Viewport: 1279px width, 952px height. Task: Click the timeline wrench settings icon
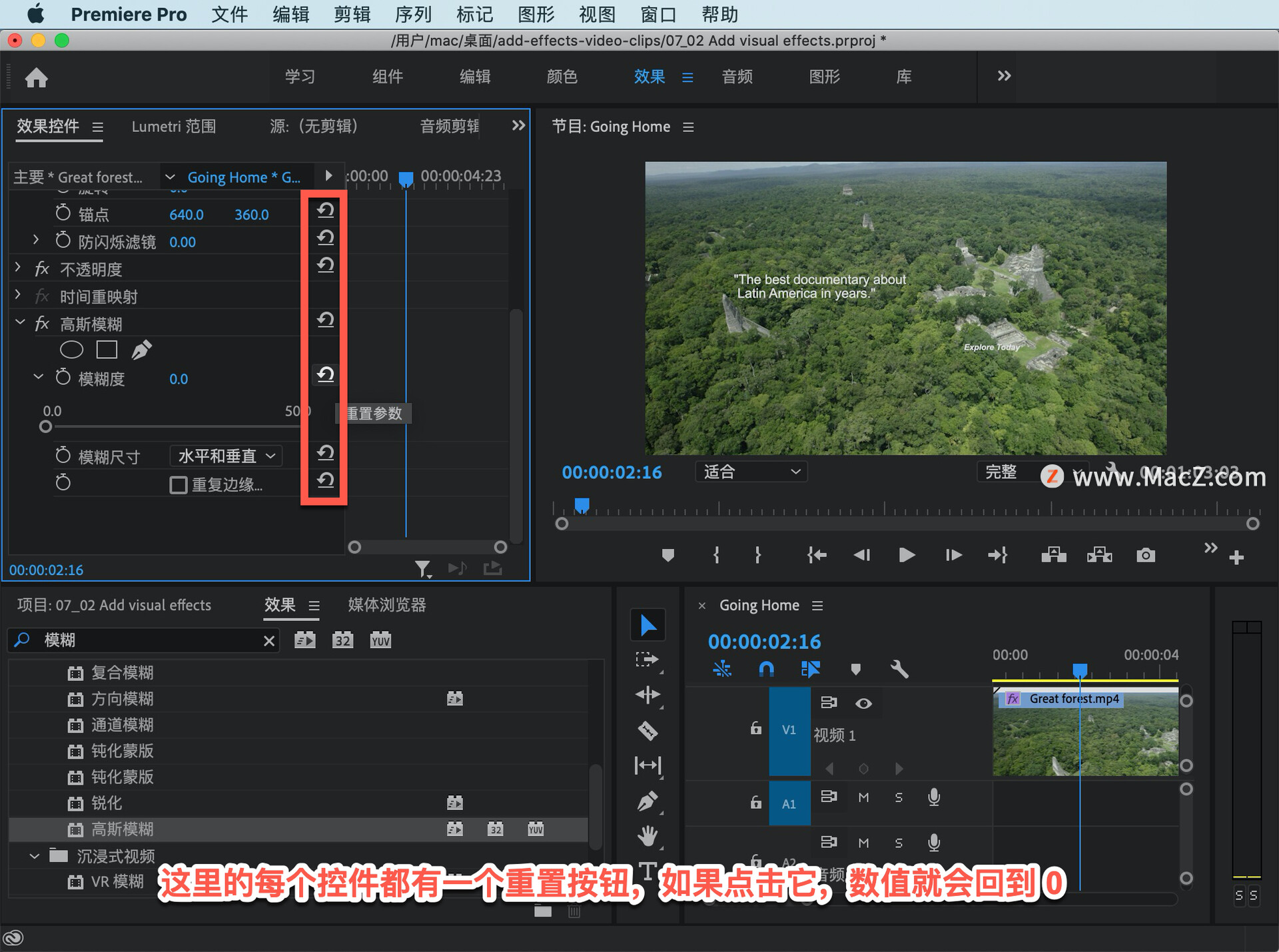pos(899,669)
